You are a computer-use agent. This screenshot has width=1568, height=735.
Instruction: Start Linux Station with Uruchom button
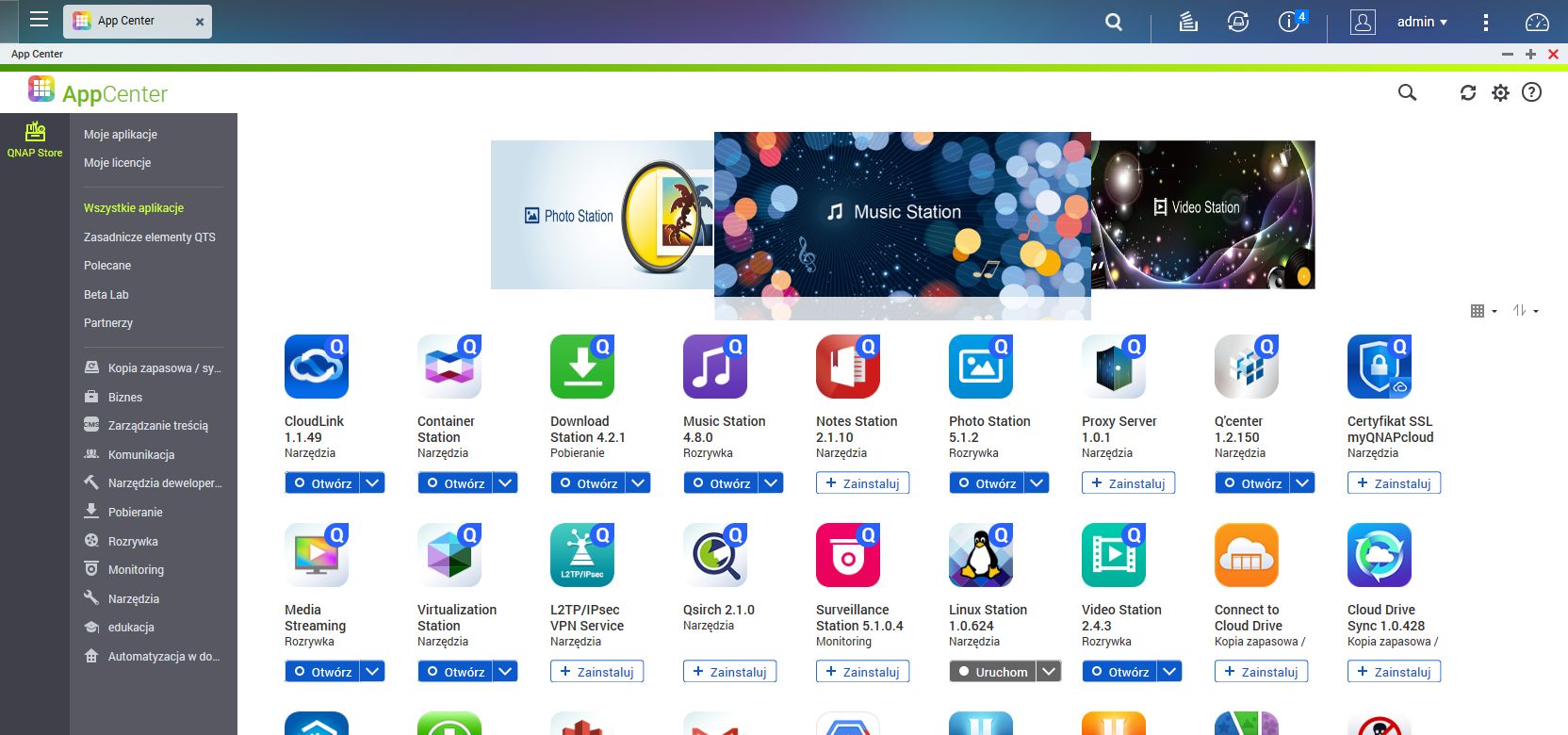tap(993, 672)
